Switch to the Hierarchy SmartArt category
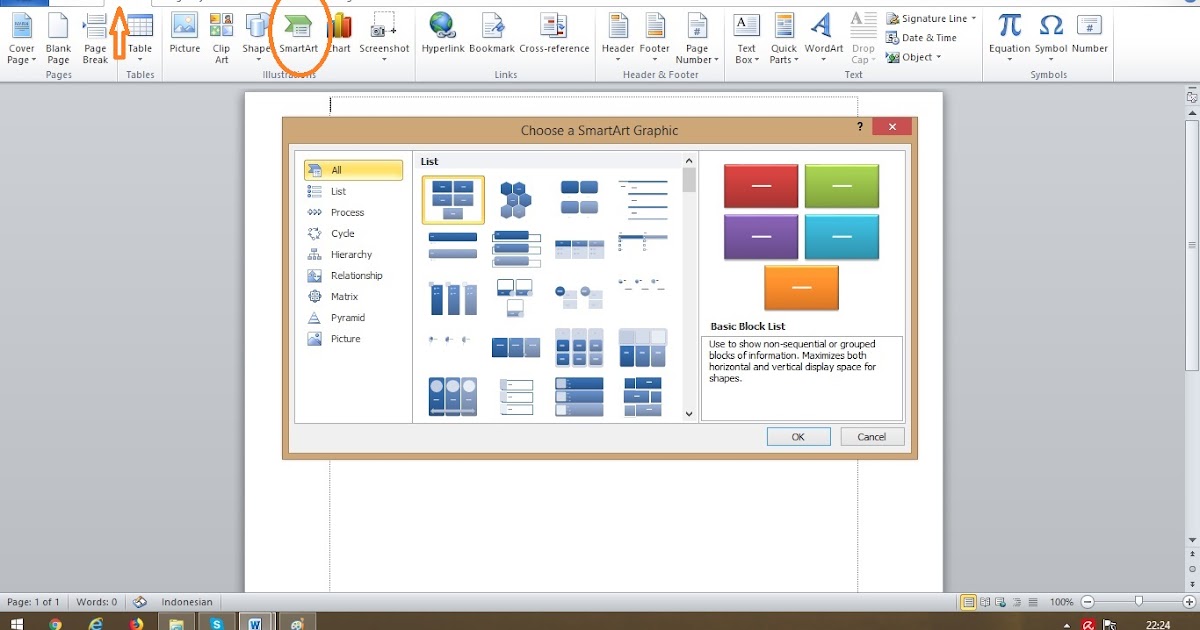Viewport: 1200px width, 630px height. [349, 254]
